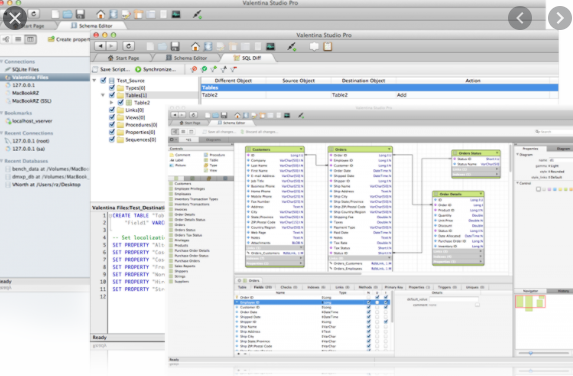Screen dimensions: 573x376
Task: Uncheck the Sequences[0] checkbox
Action: (x=112, y=139)
